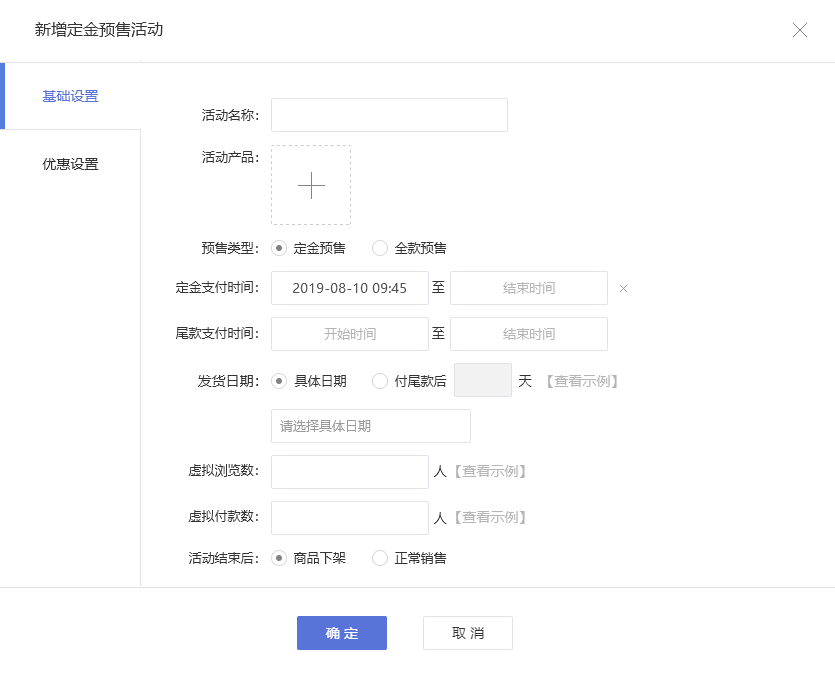Screen dimensions: 835x677
Task: Click the plus icon to add activity product
Action: (x=311, y=185)
